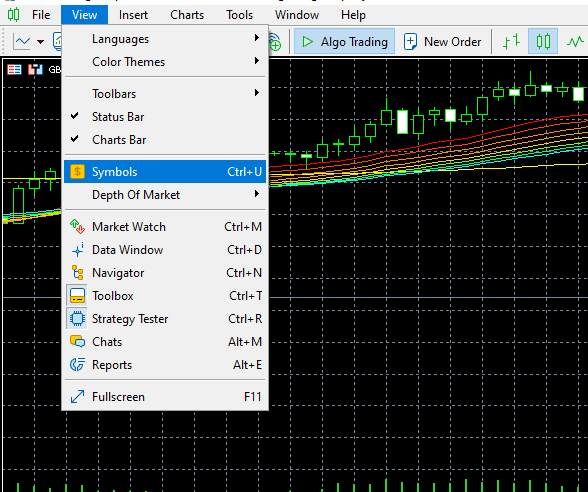Expand the Languages submenu
Image resolution: width=588 pixels, height=492 pixels.
[165, 39]
